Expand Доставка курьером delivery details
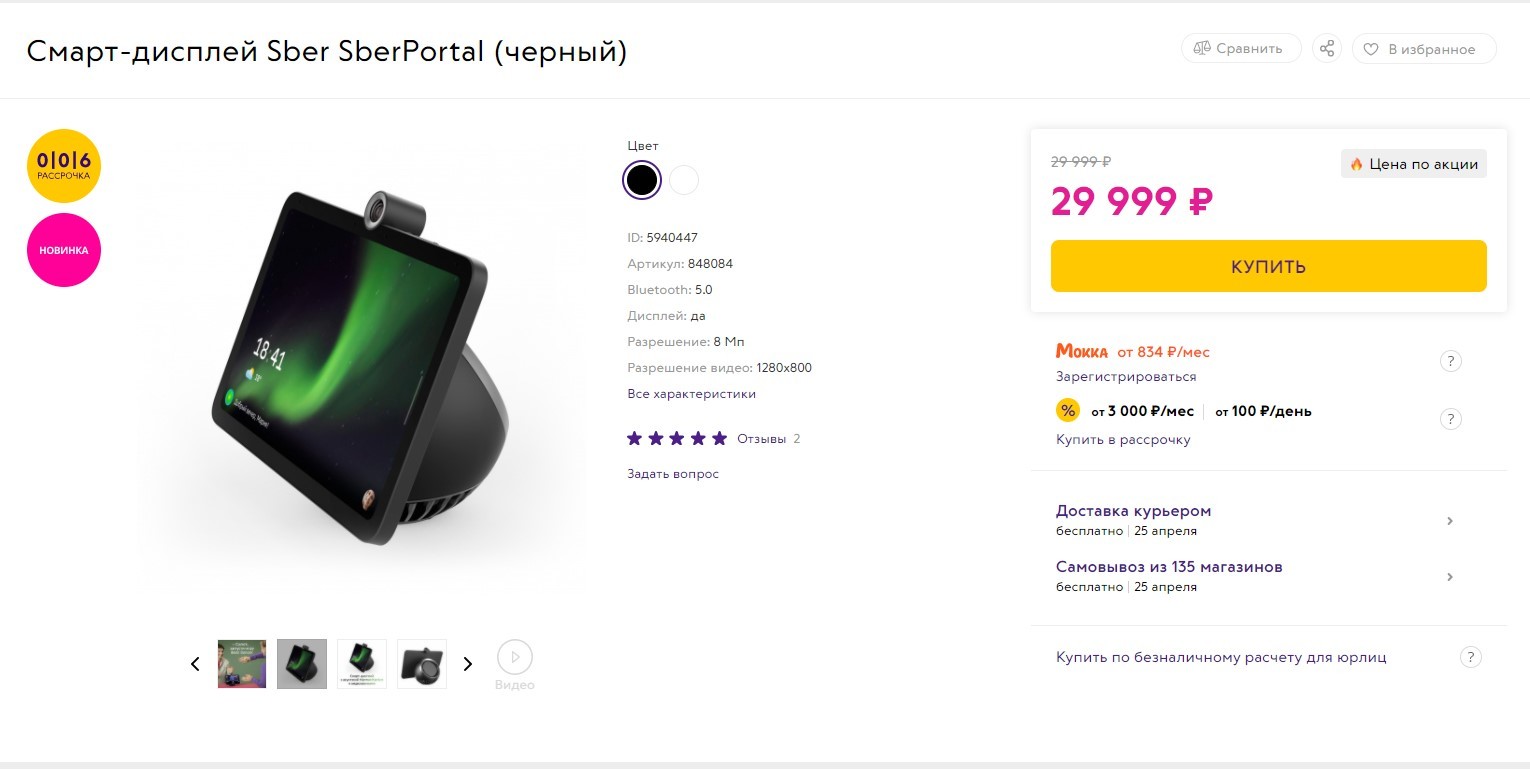This screenshot has height=769, width=1530. point(1449,521)
